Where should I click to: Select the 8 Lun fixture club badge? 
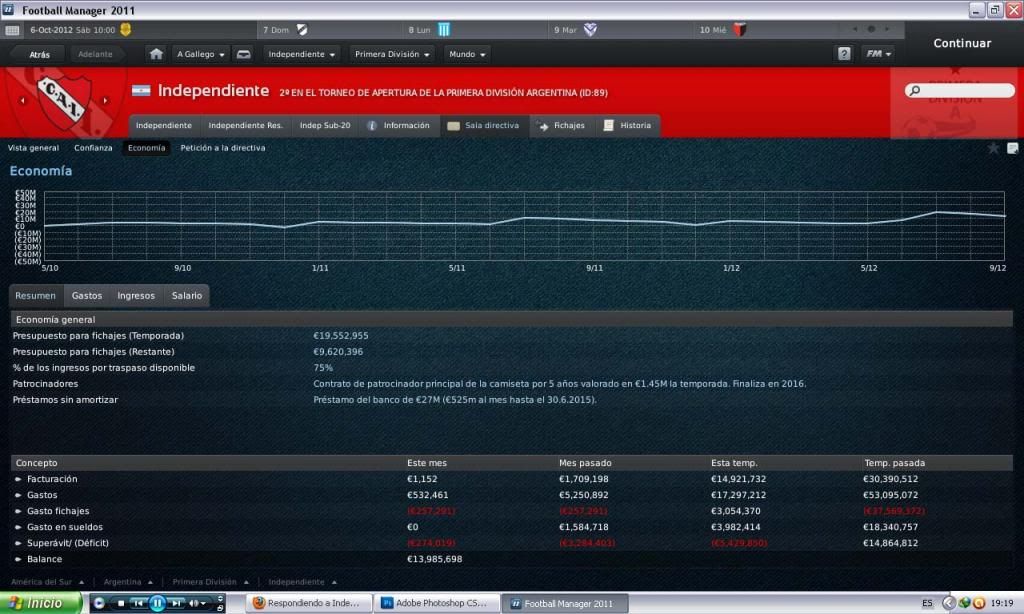pyautogui.click(x=444, y=30)
